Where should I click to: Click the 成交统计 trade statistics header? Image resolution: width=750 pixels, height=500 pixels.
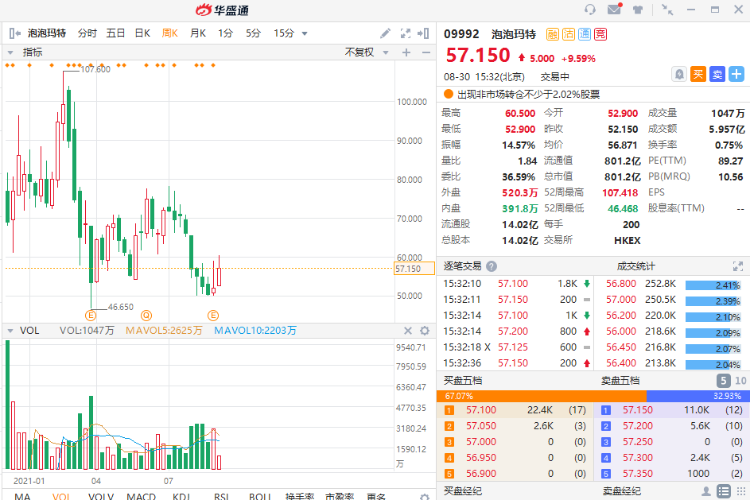coord(636,266)
